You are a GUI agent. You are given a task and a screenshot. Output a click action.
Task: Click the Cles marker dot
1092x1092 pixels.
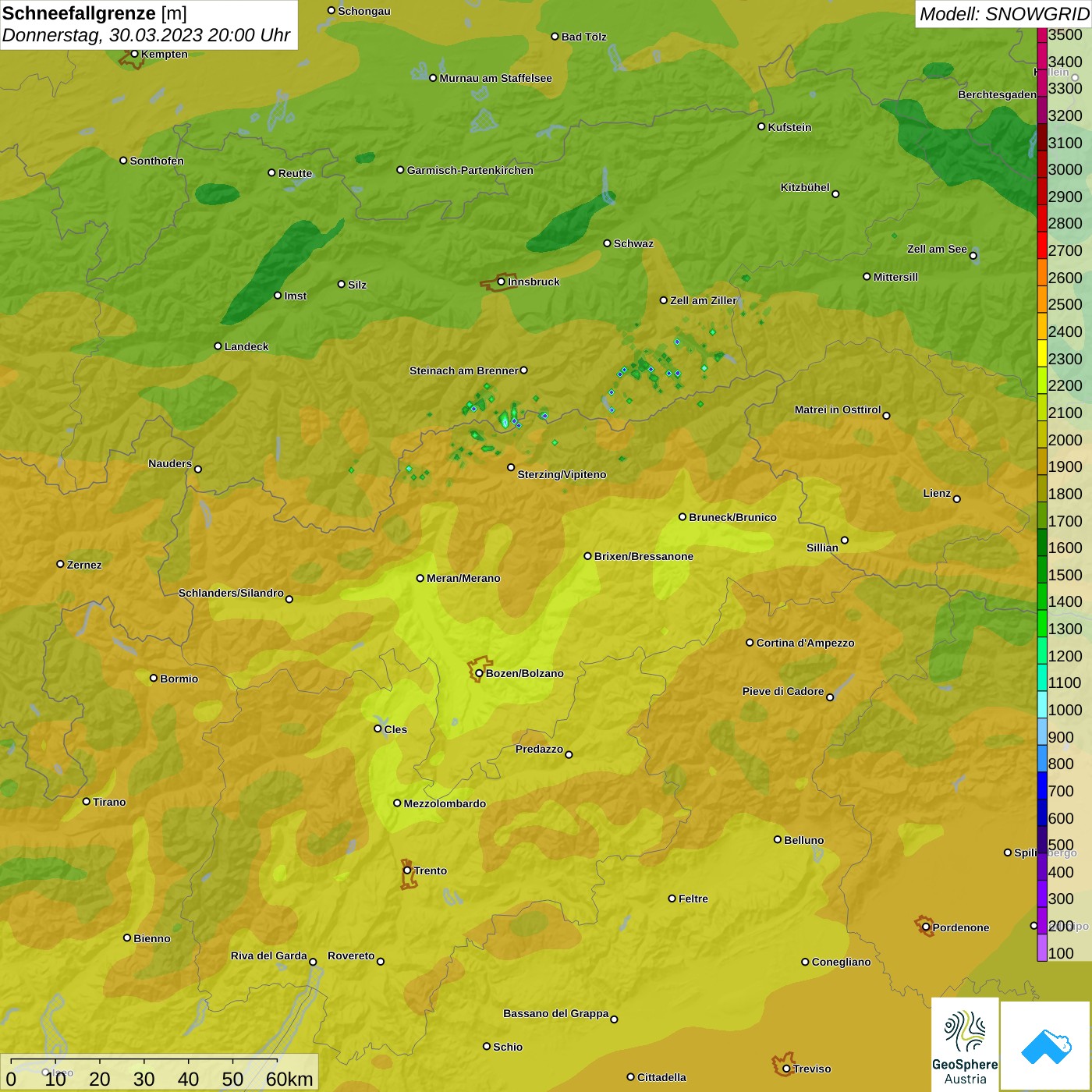click(378, 729)
